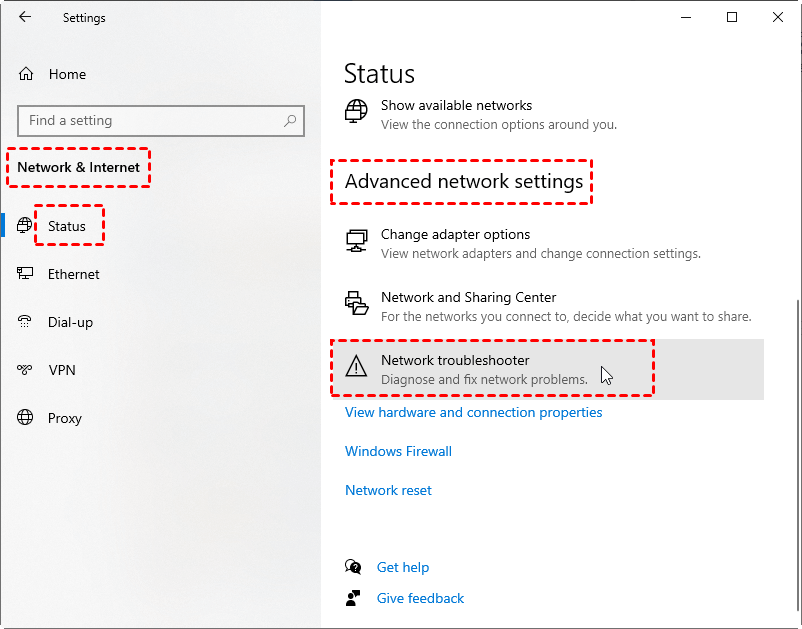Click the Proxy globe icon
This screenshot has width=802, height=629.
(26, 418)
